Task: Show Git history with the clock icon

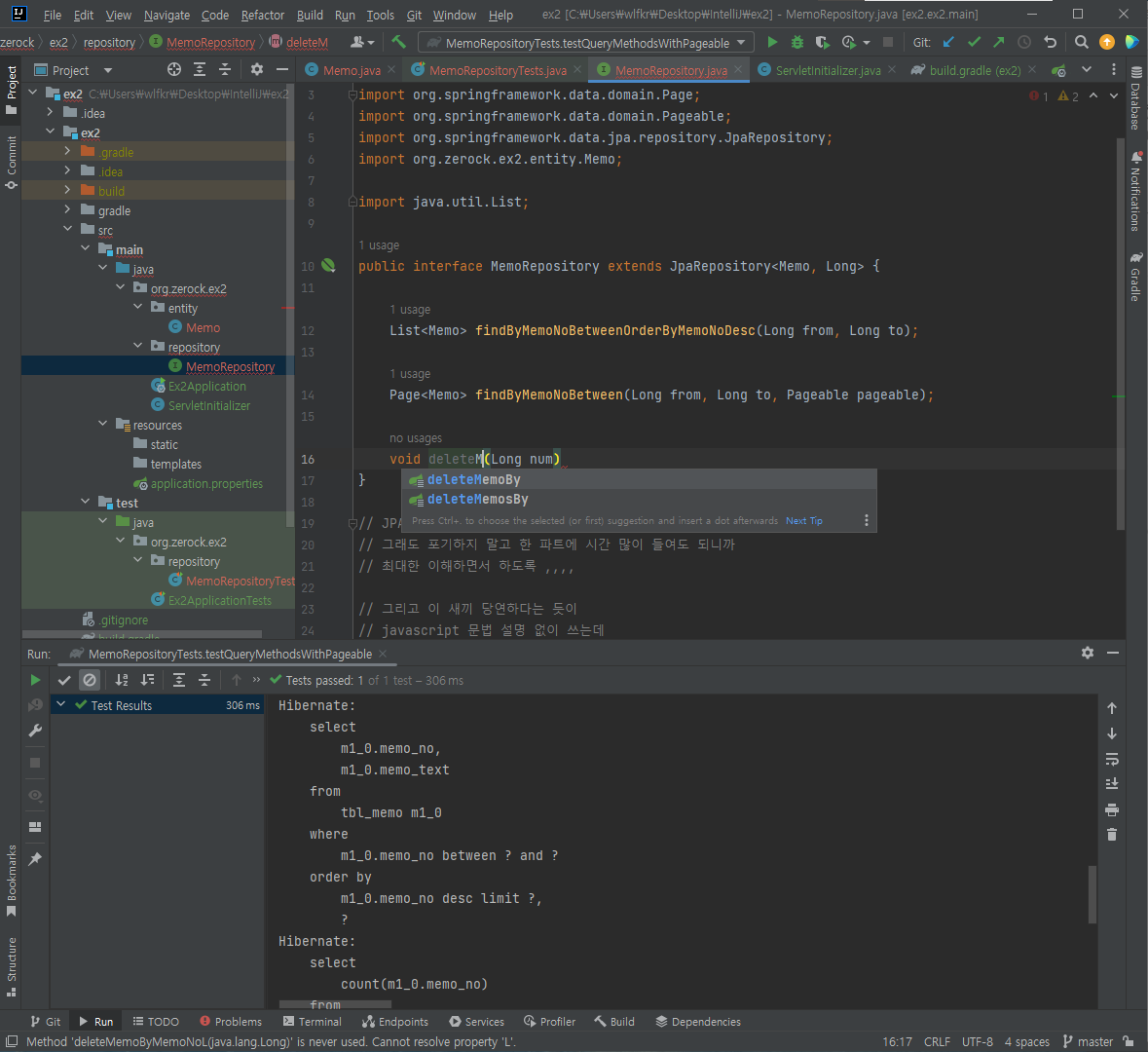Action: [x=1024, y=43]
